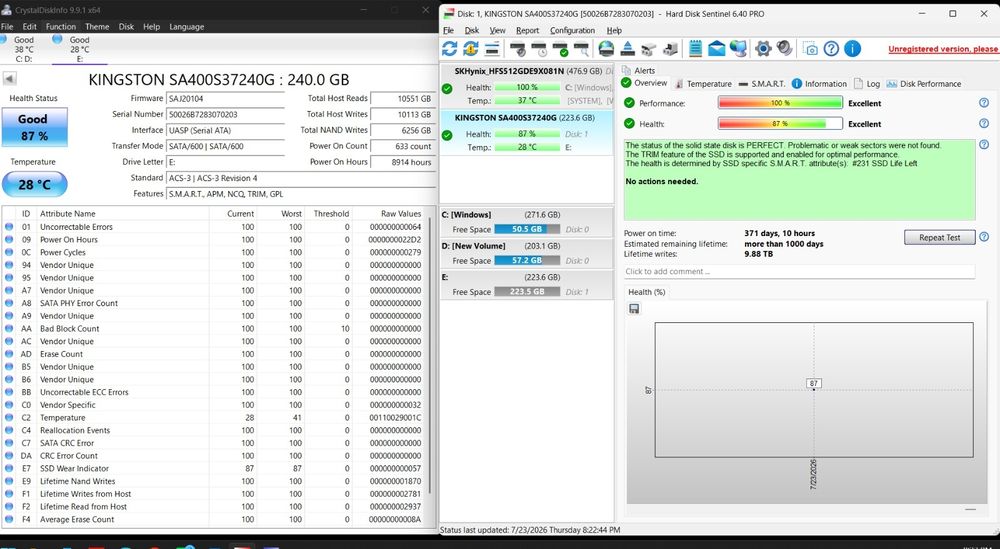Viewport: 1000px width, 549px height.
Task: Select the Overview tab
Action: coord(645,83)
